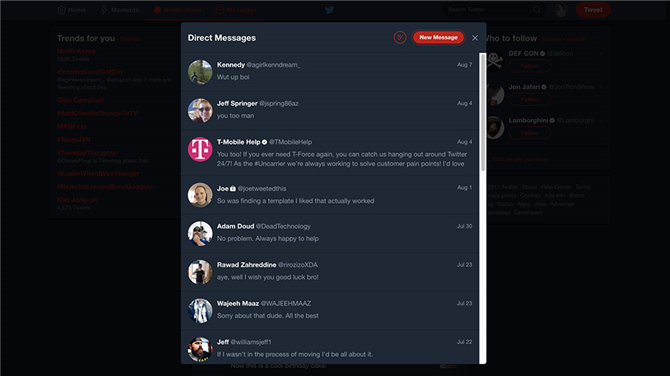670x376 pixels.
Task: Click the verified badge next to T-Mobile Help
Action: coord(264,142)
